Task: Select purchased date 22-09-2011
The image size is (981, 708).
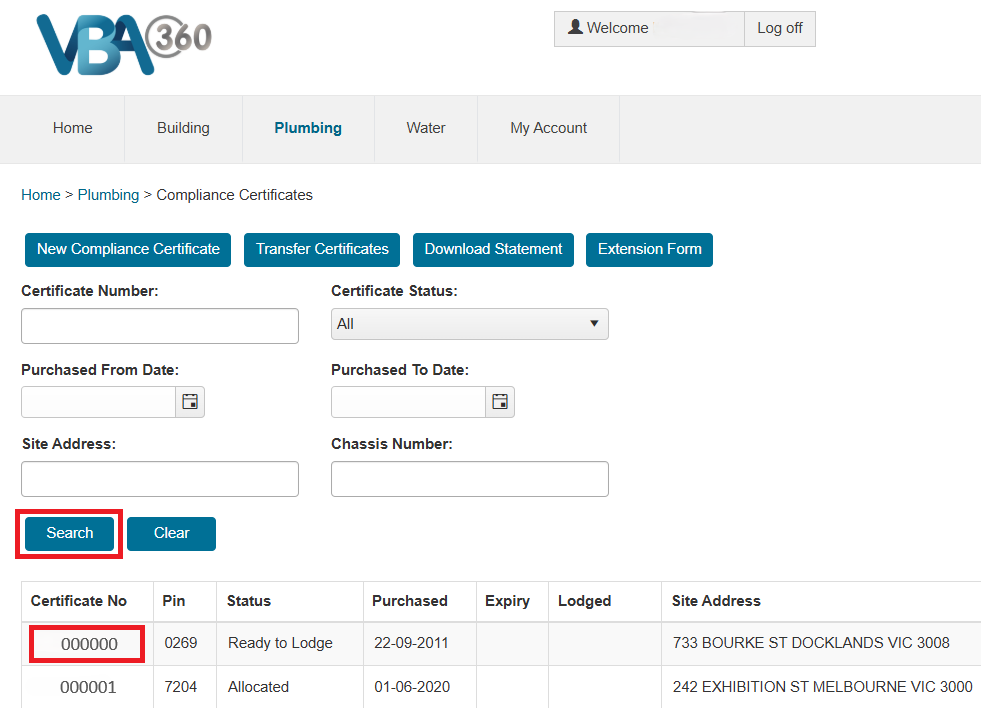Action: 411,643
